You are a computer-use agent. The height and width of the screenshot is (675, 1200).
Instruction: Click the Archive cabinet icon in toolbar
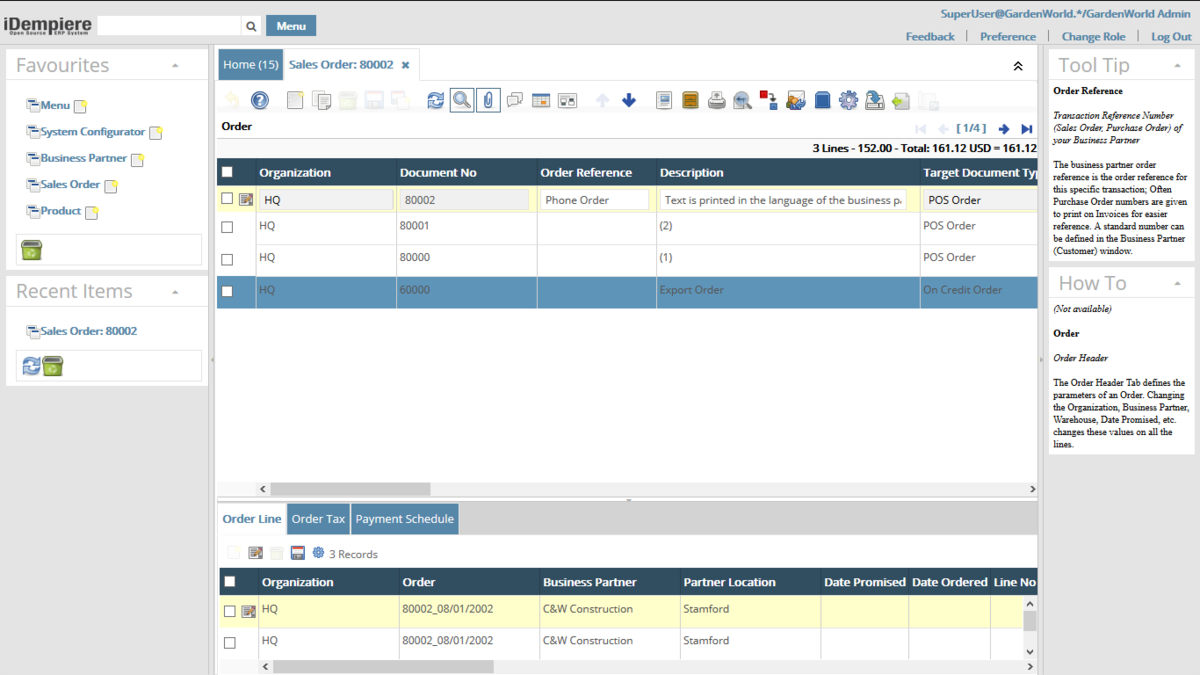click(690, 100)
